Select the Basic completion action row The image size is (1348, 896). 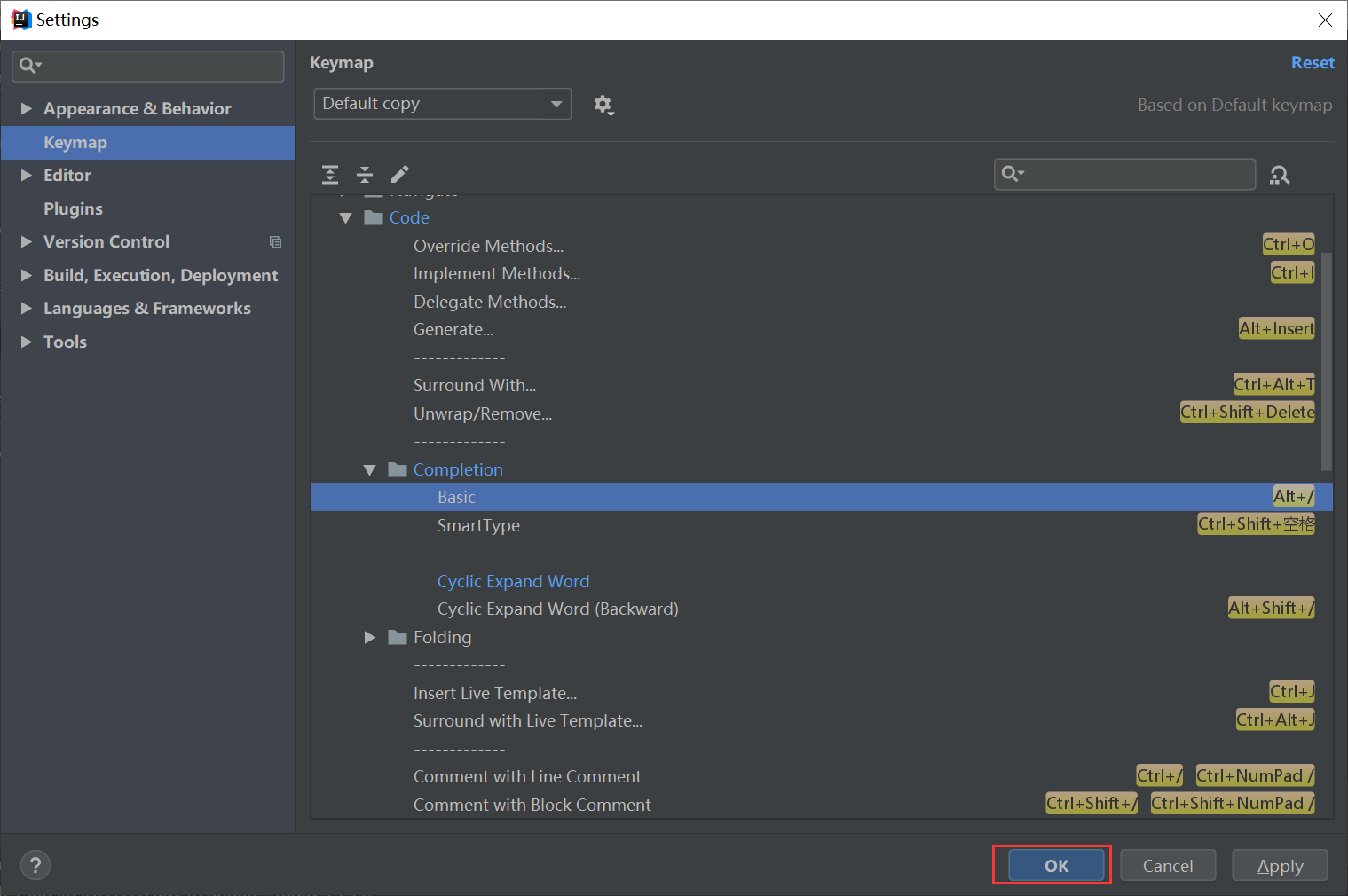[821, 497]
